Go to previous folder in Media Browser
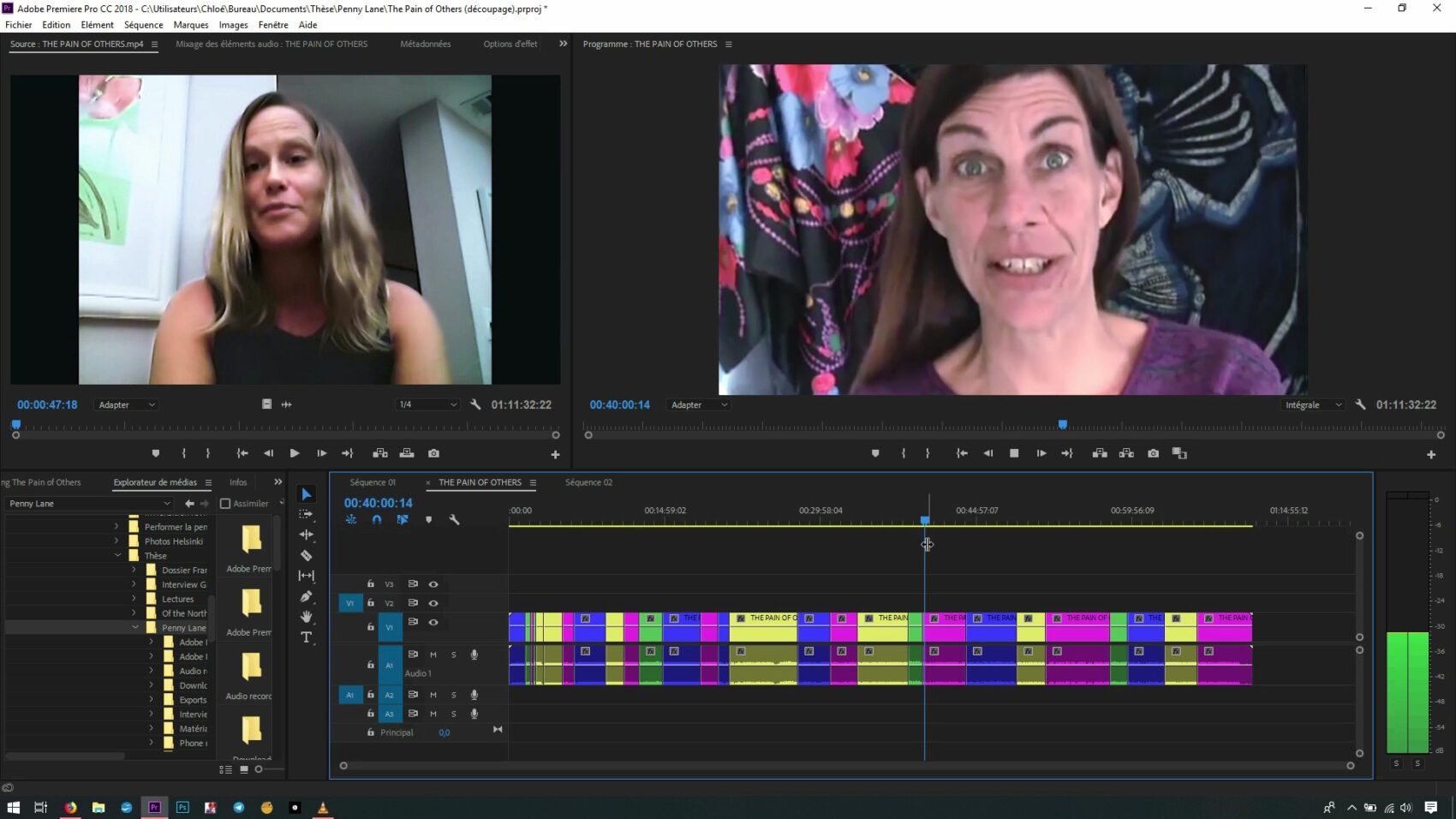 189,504
